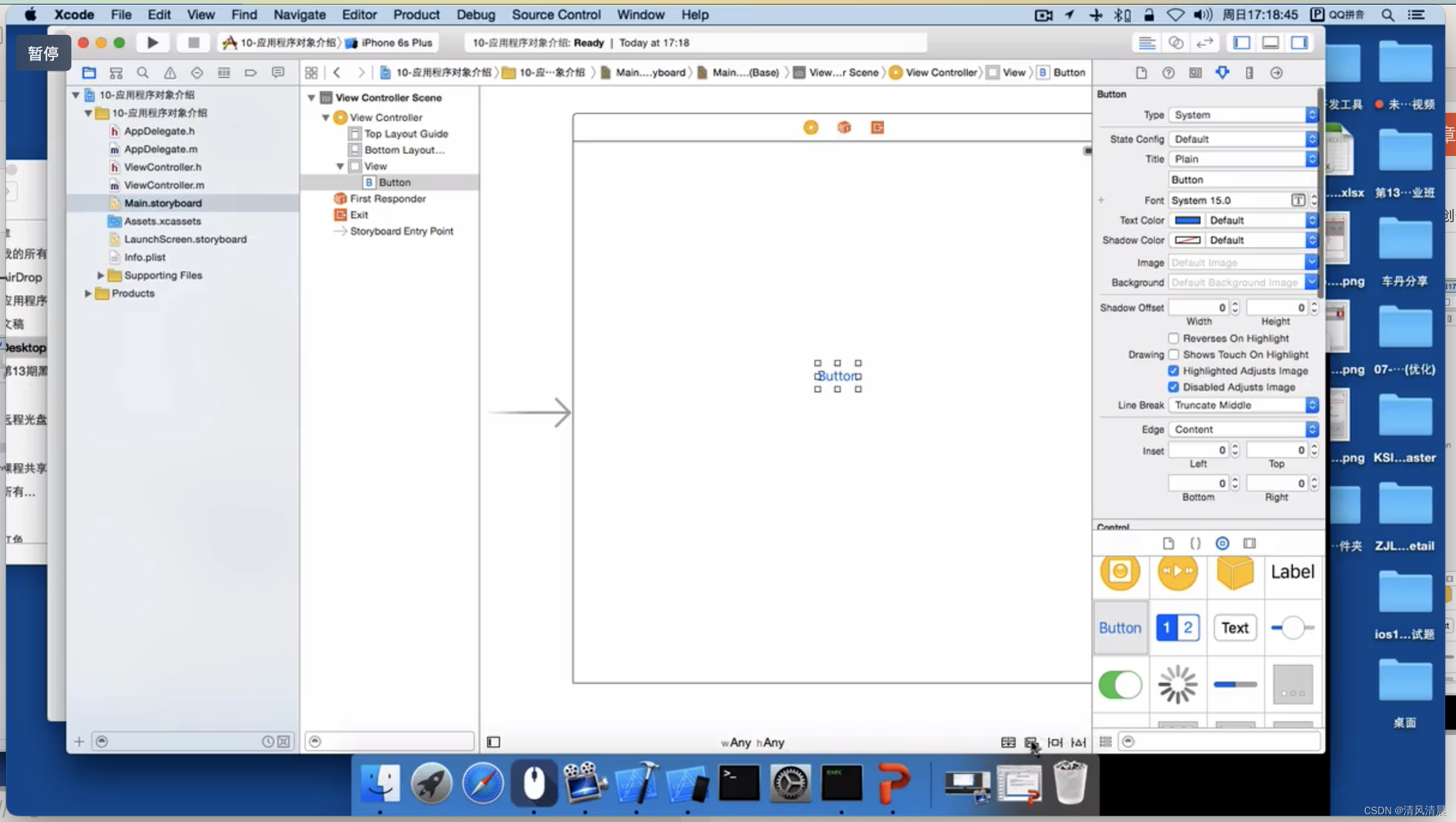Click the Button label in storyboard canvas
This screenshot has height=822, width=1456.
pyautogui.click(x=837, y=376)
